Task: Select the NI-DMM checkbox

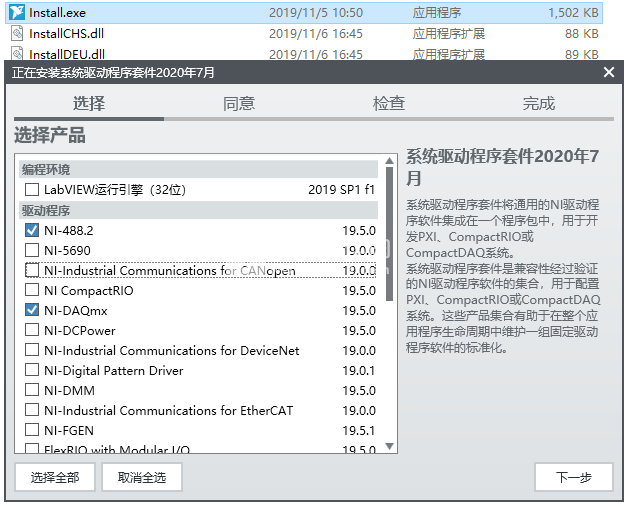Action: pyautogui.click(x=32, y=390)
